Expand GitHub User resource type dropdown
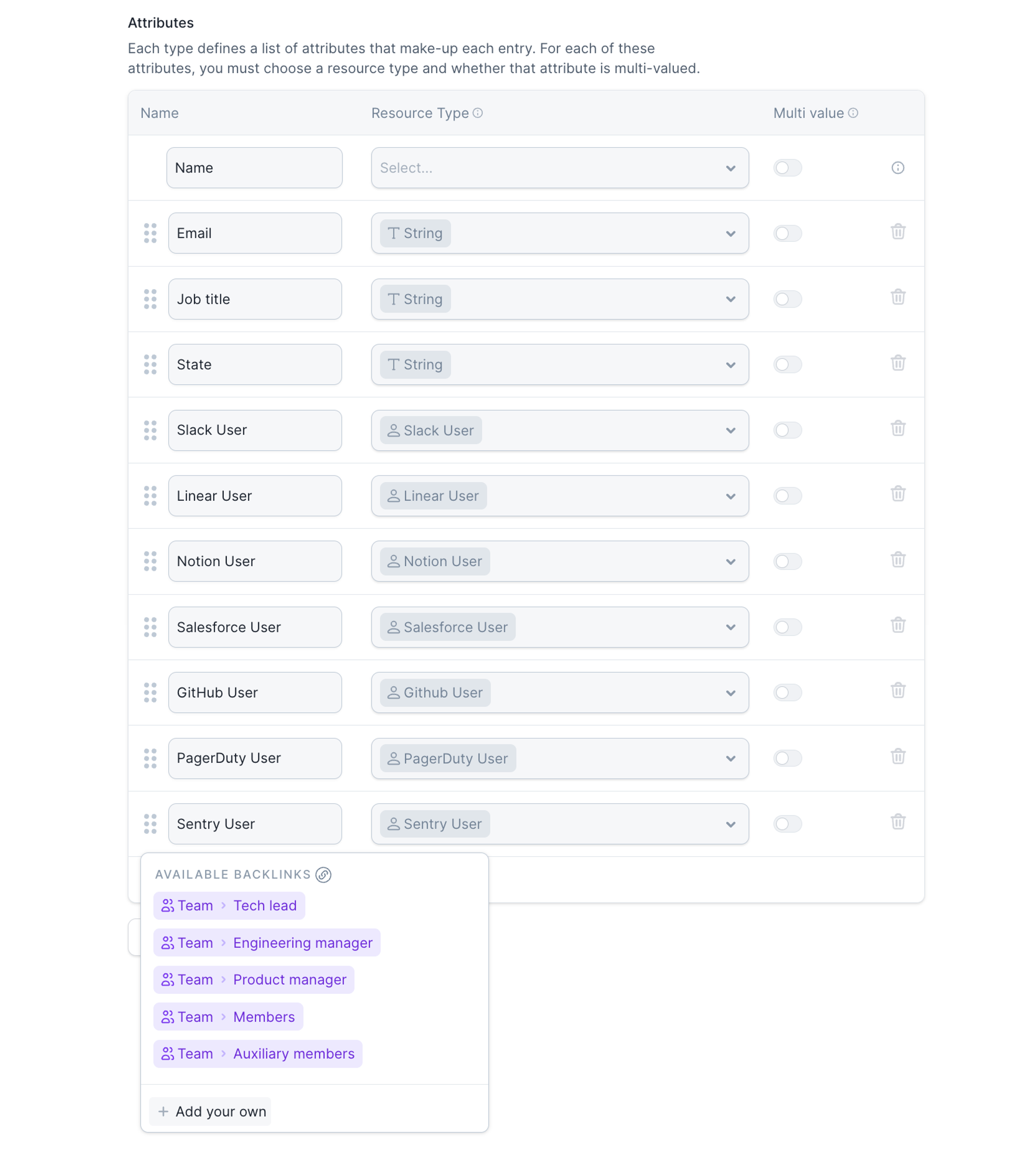Screen dimensions: 1036x1169 (559, 692)
